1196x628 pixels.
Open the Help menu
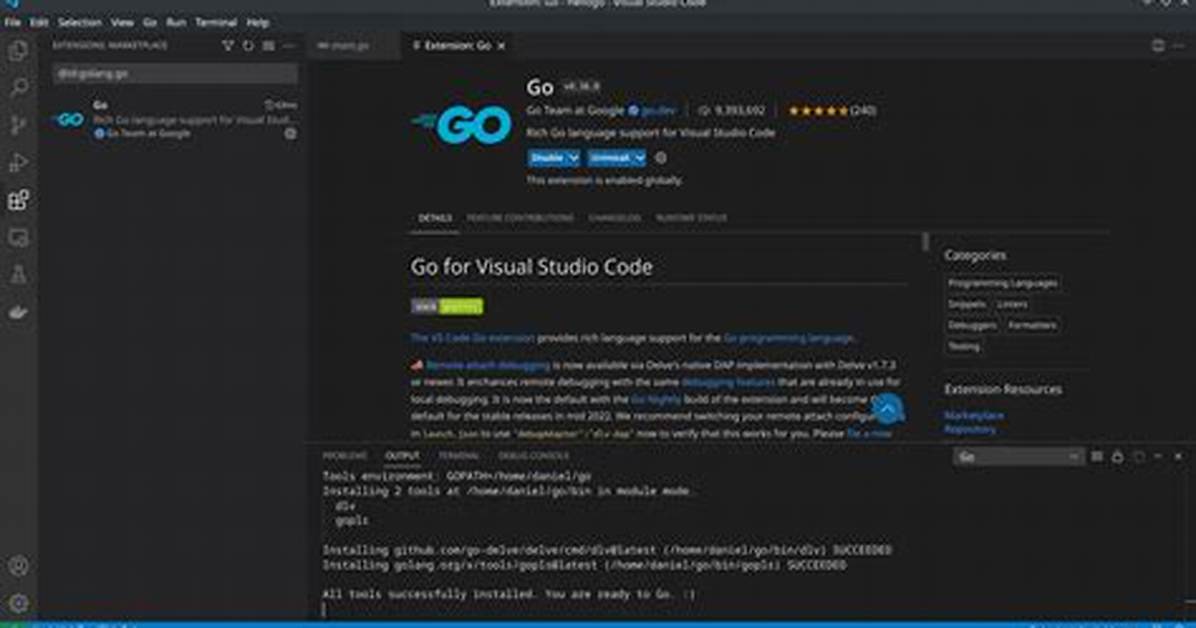pyautogui.click(x=257, y=23)
